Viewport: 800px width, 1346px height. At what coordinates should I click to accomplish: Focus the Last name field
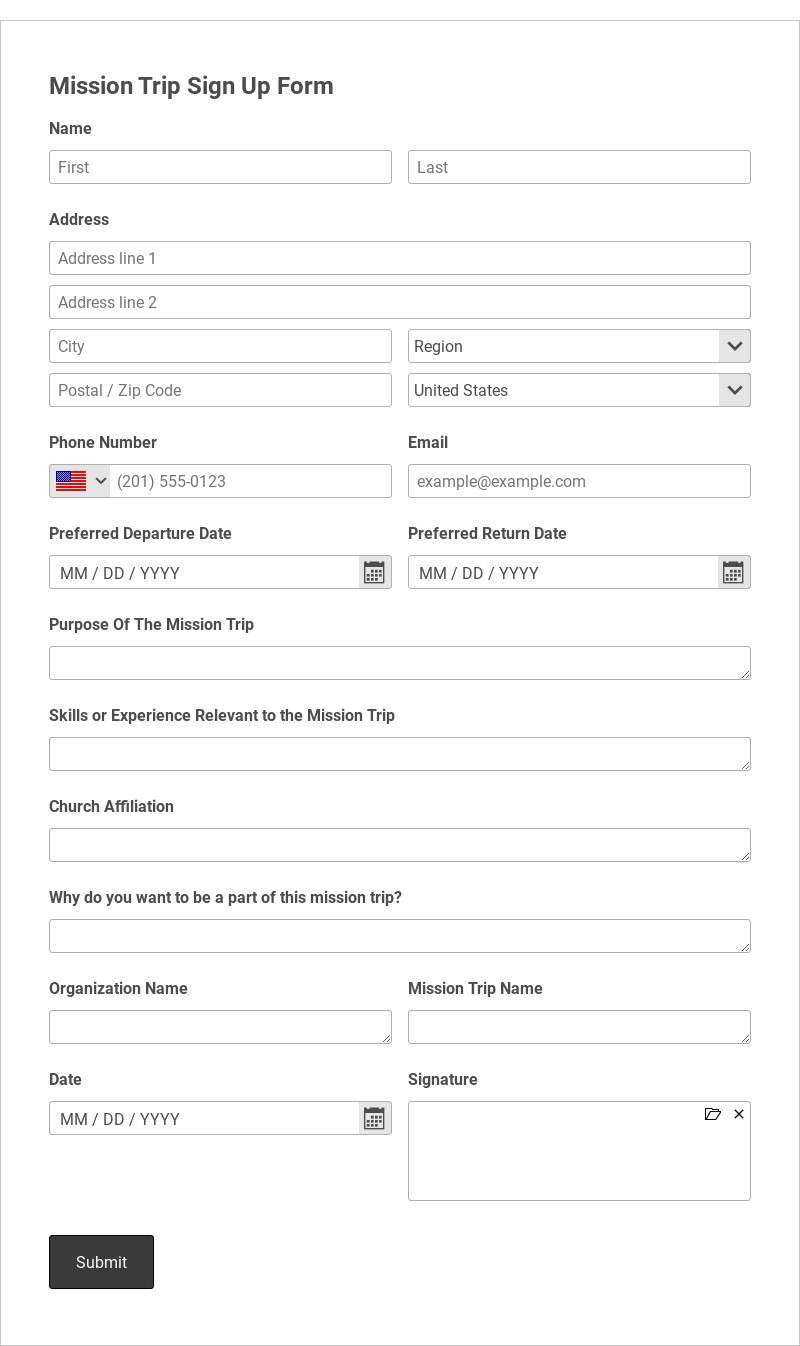click(579, 167)
